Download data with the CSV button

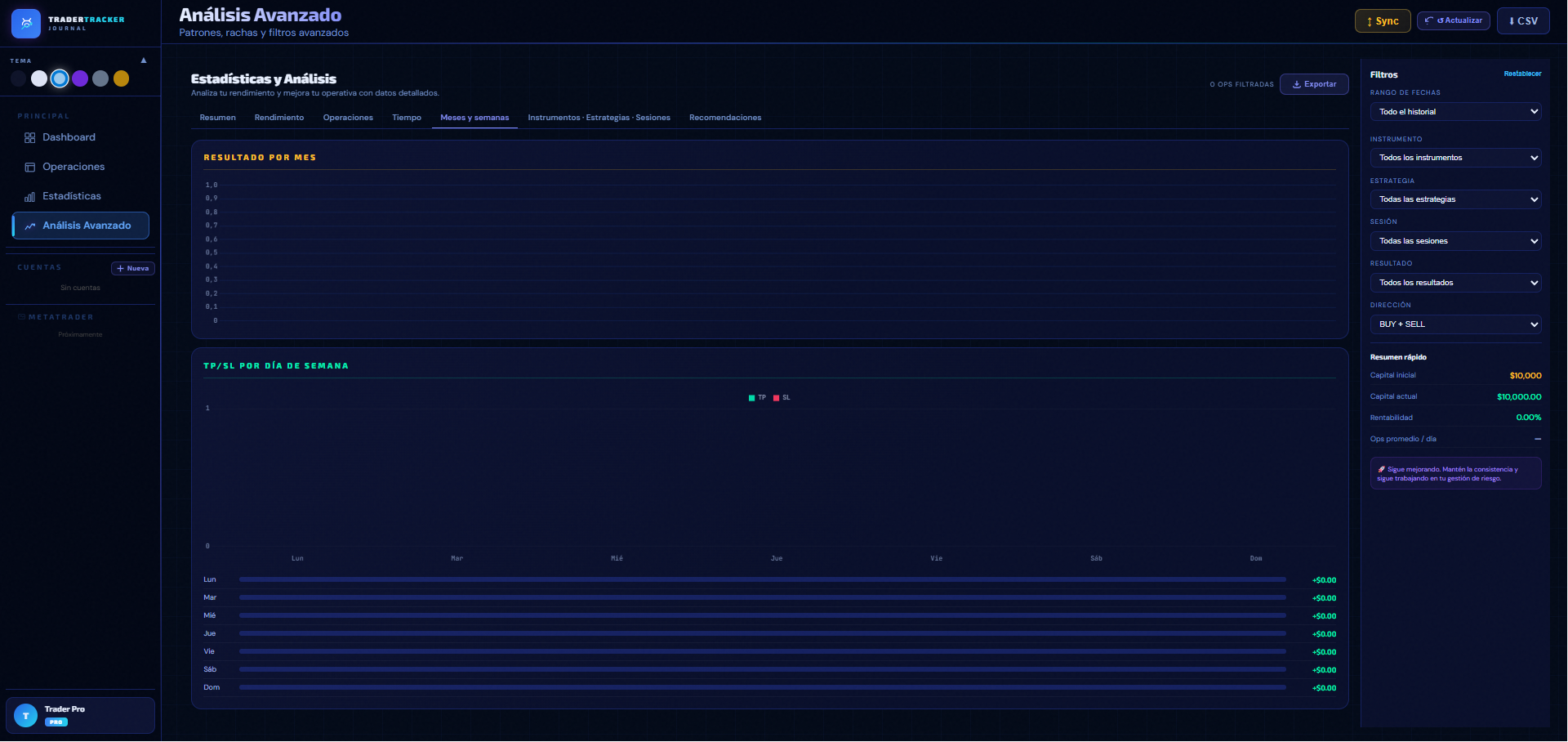[1523, 21]
